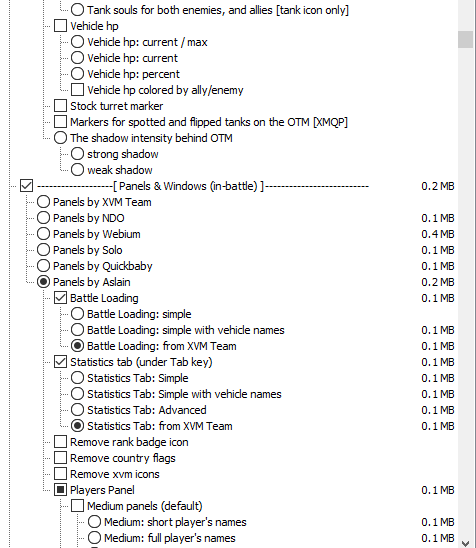Select Panels by XVM Team
The width and height of the screenshot is (476, 548).
43,202
